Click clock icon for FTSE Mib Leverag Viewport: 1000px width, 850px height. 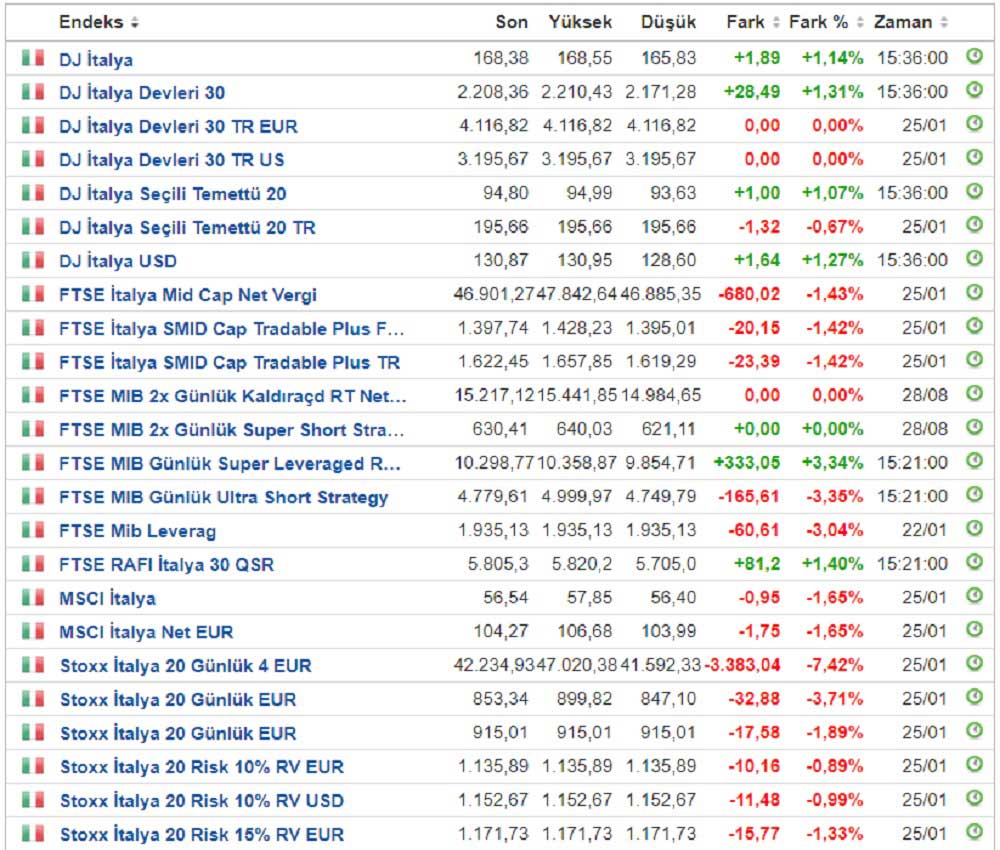click(x=974, y=528)
